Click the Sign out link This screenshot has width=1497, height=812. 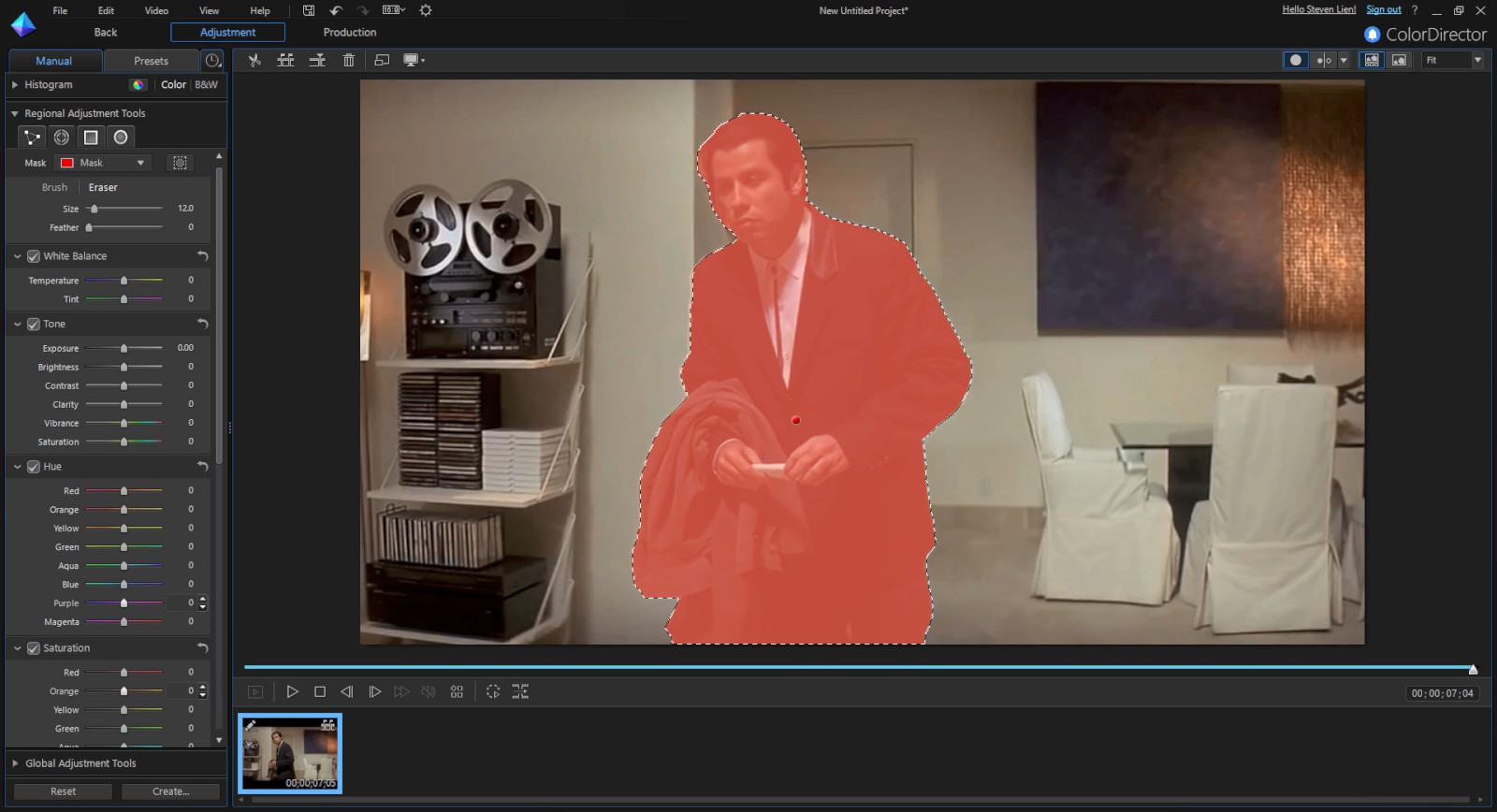click(1383, 9)
